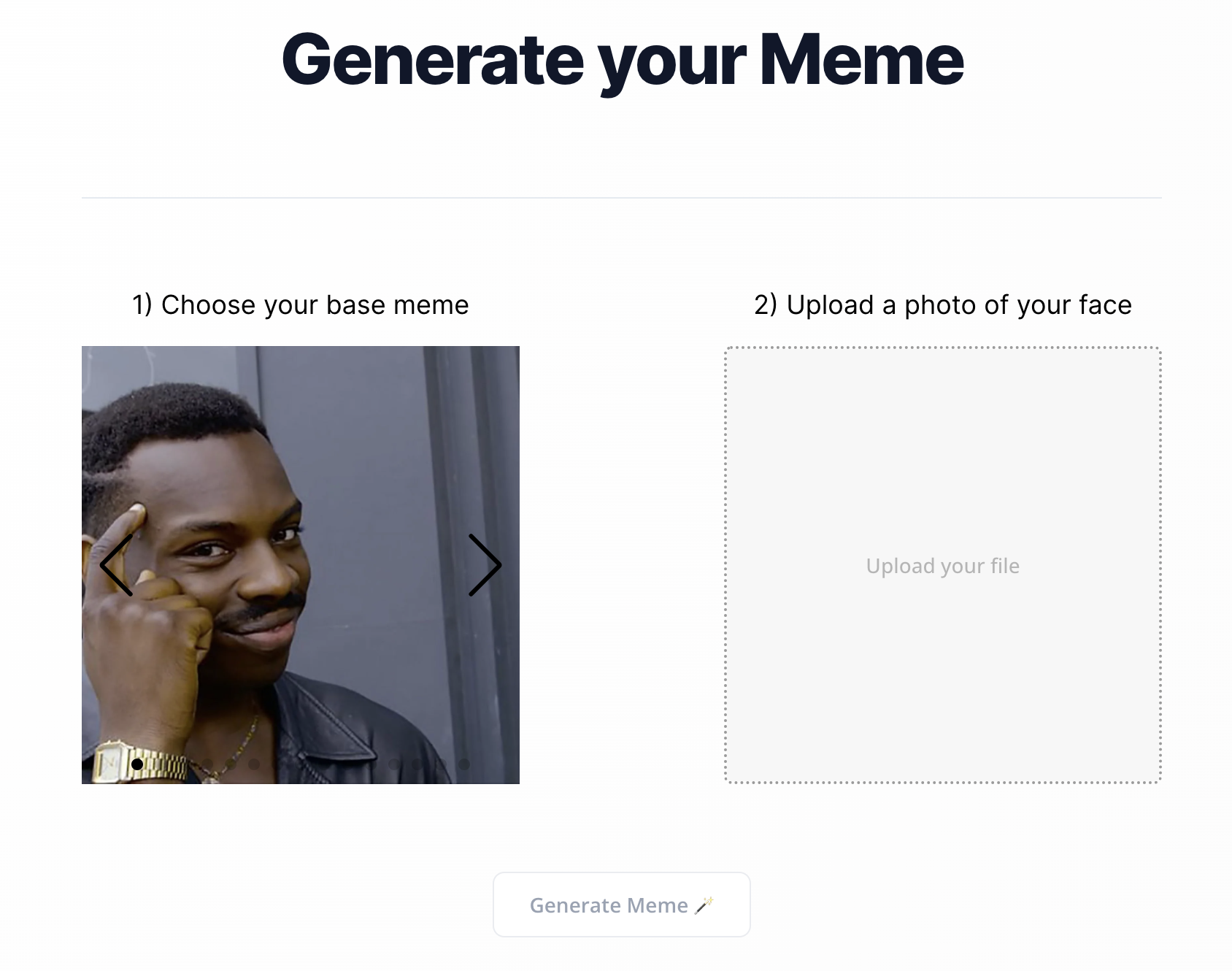The height and width of the screenshot is (971, 1232).
Task: Go to the previous base meme
Action: click(x=117, y=565)
